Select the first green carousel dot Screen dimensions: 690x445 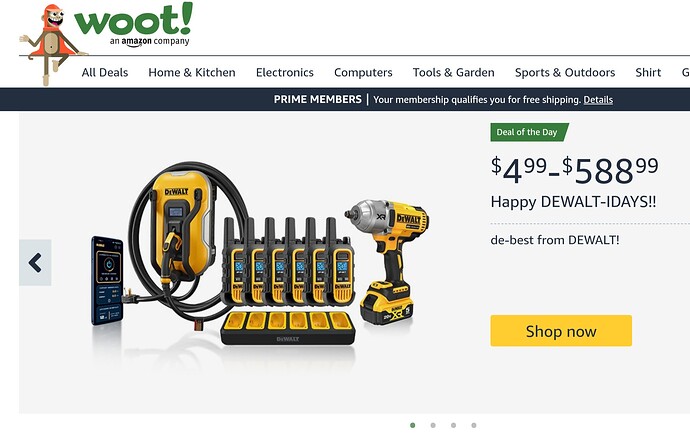(412, 425)
